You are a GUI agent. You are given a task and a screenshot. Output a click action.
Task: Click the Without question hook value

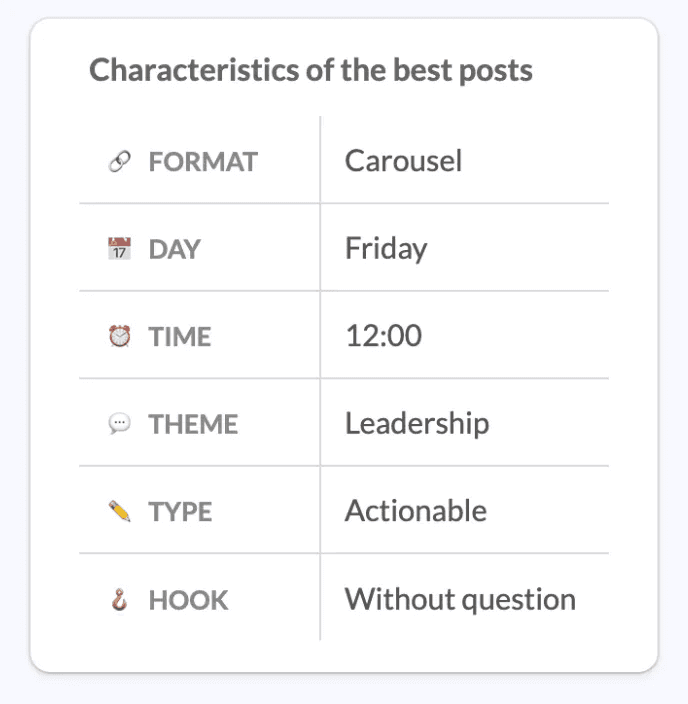[460, 599]
